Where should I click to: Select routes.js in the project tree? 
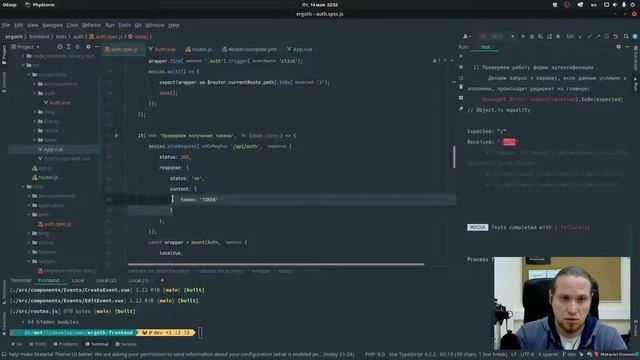[45, 178]
